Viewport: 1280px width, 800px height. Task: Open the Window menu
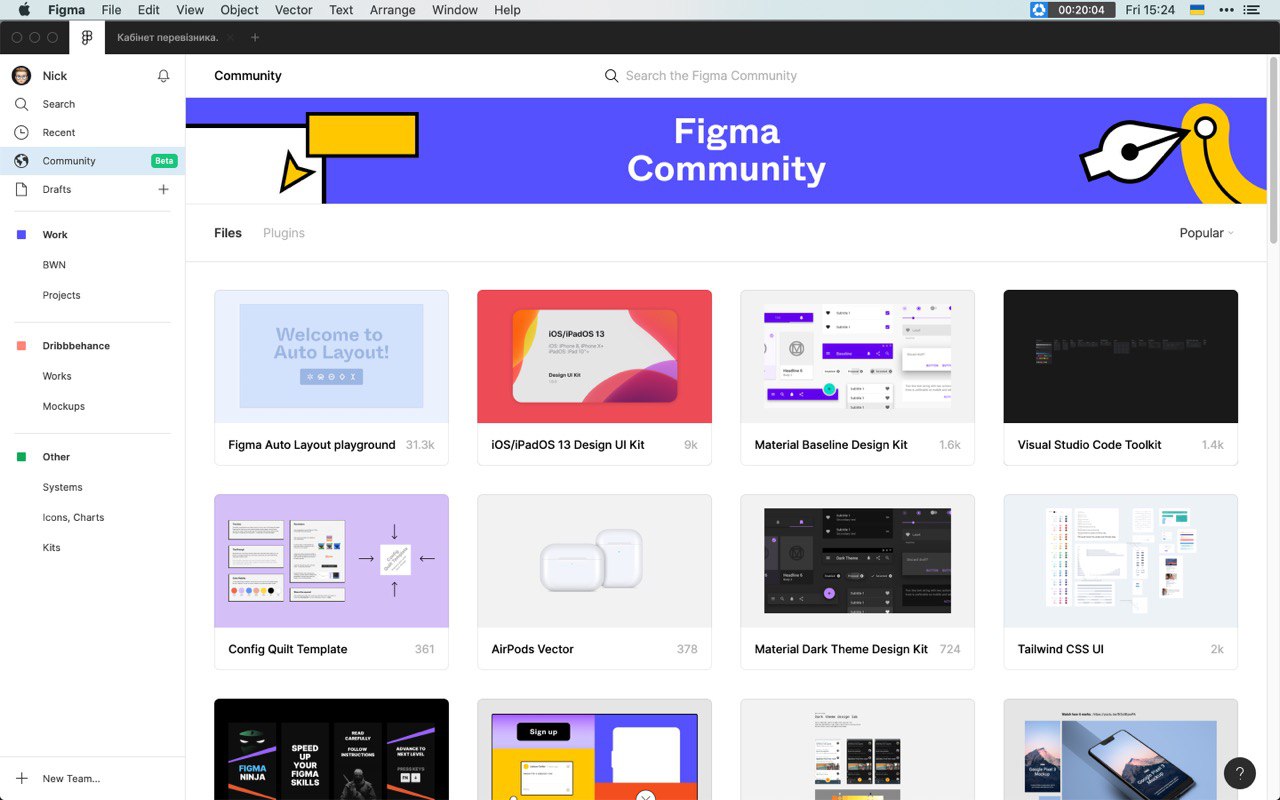[x=455, y=10]
